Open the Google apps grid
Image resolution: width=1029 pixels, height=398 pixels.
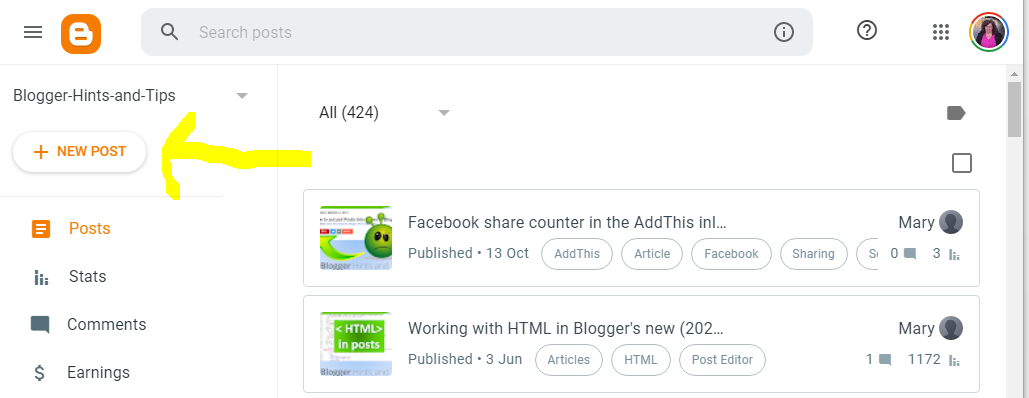tap(941, 32)
